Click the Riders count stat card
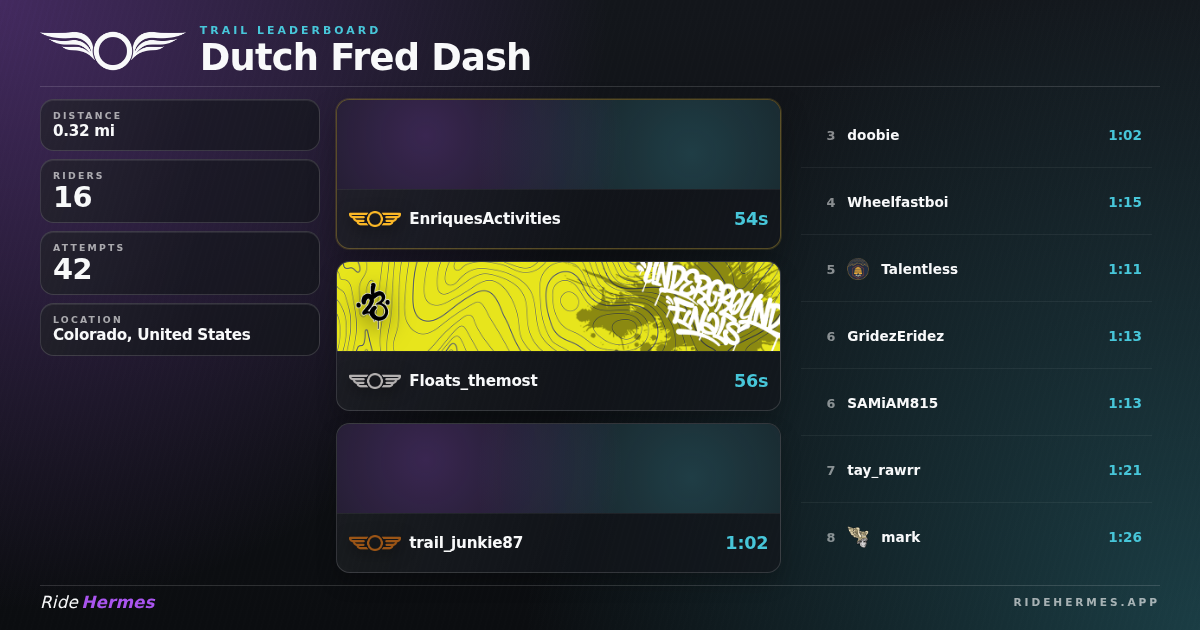The image size is (1200, 630). coord(180,191)
